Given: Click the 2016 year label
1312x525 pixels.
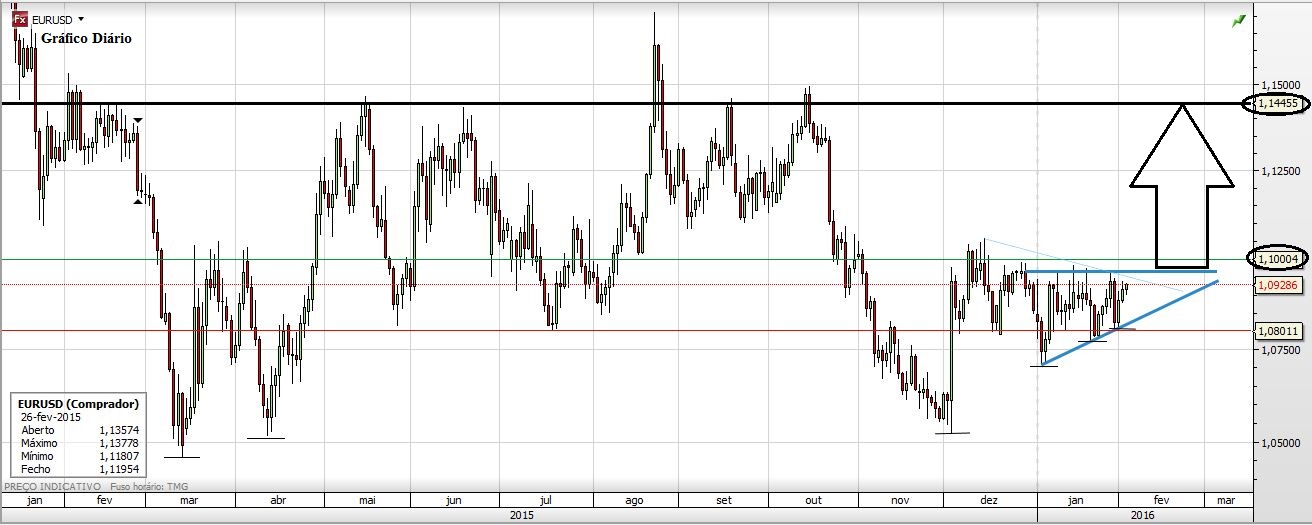Looking at the screenshot, I should tap(1142, 515).
